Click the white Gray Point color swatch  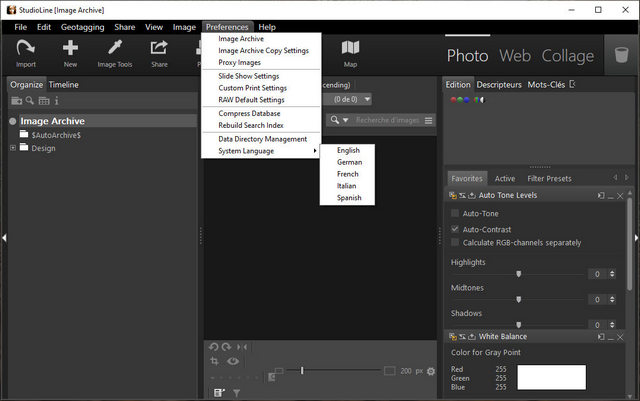(x=551, y=376)
